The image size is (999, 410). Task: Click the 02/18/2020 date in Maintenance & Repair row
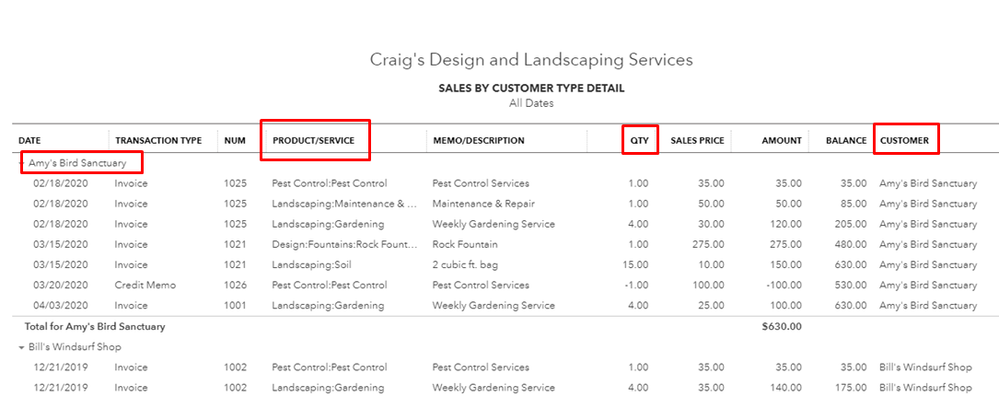pos(61,204)
